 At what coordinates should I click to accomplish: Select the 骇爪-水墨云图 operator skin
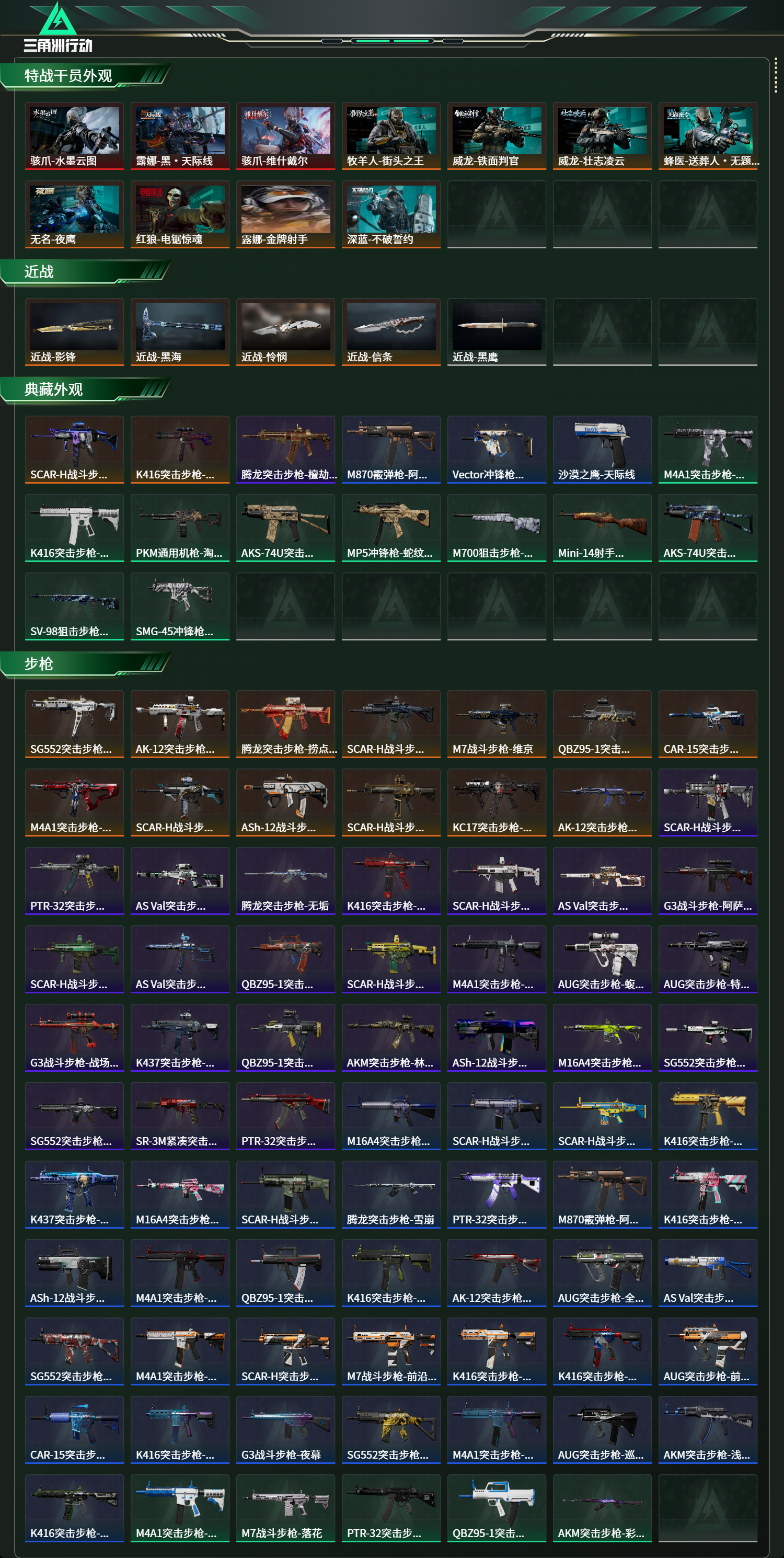(x=74, y=135)
